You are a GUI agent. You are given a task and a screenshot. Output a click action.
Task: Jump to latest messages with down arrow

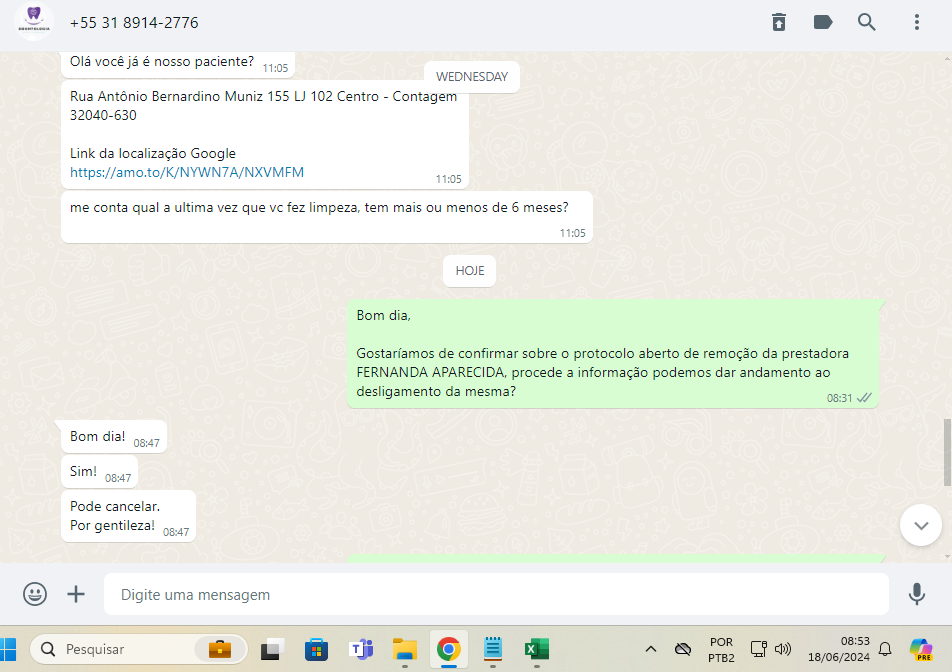[x=921, y=525]
